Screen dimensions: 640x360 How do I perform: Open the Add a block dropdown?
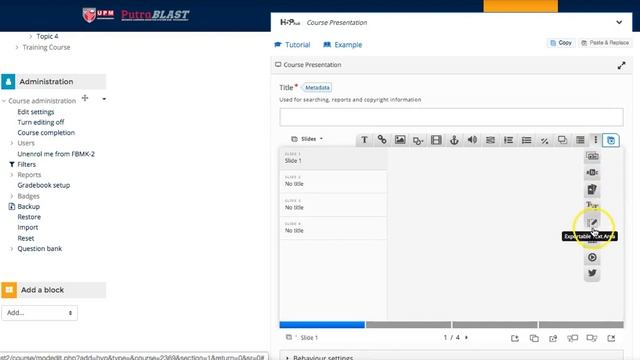(x=39, y=313)
